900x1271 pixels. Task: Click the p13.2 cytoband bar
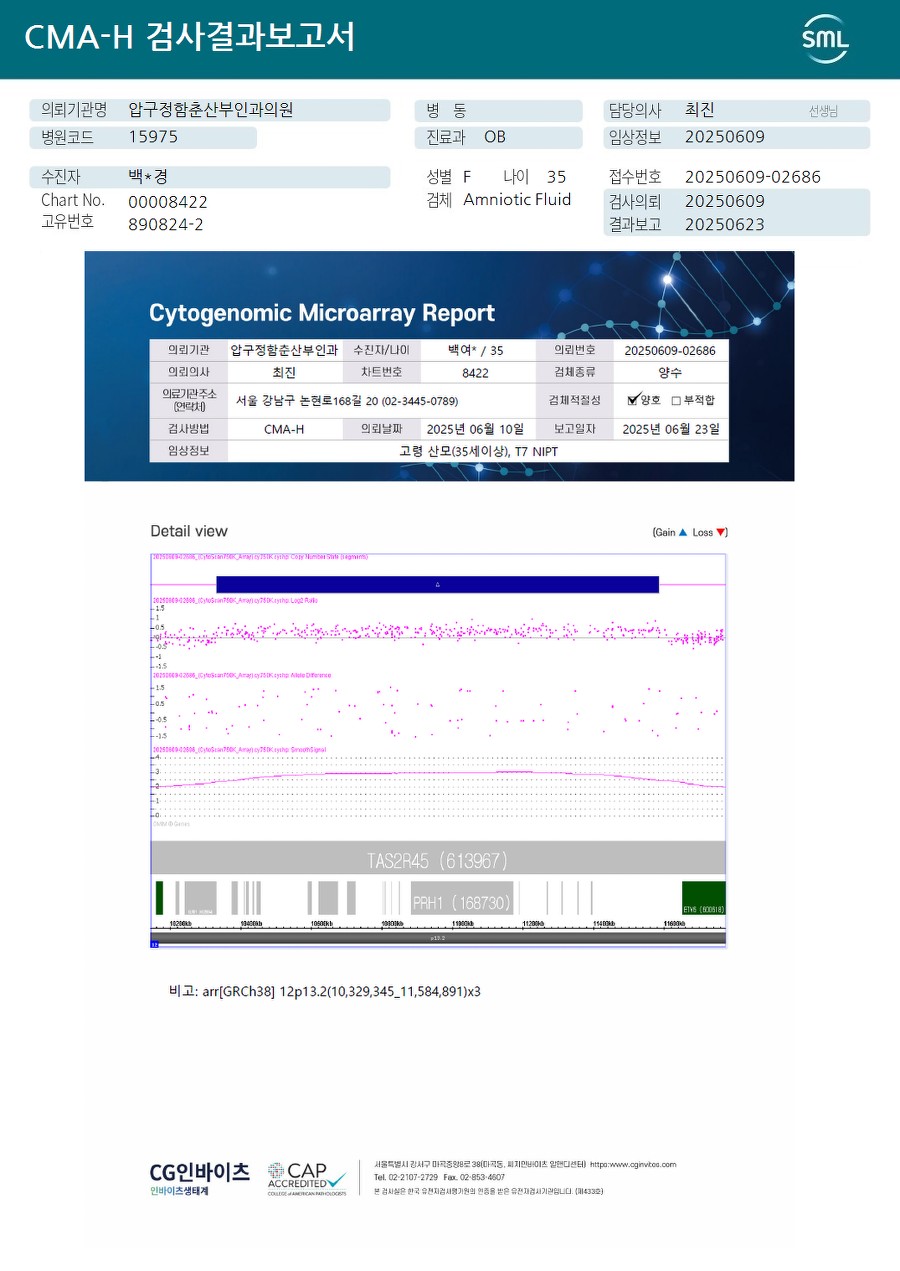pyautogui.click(x=437, y=938)
